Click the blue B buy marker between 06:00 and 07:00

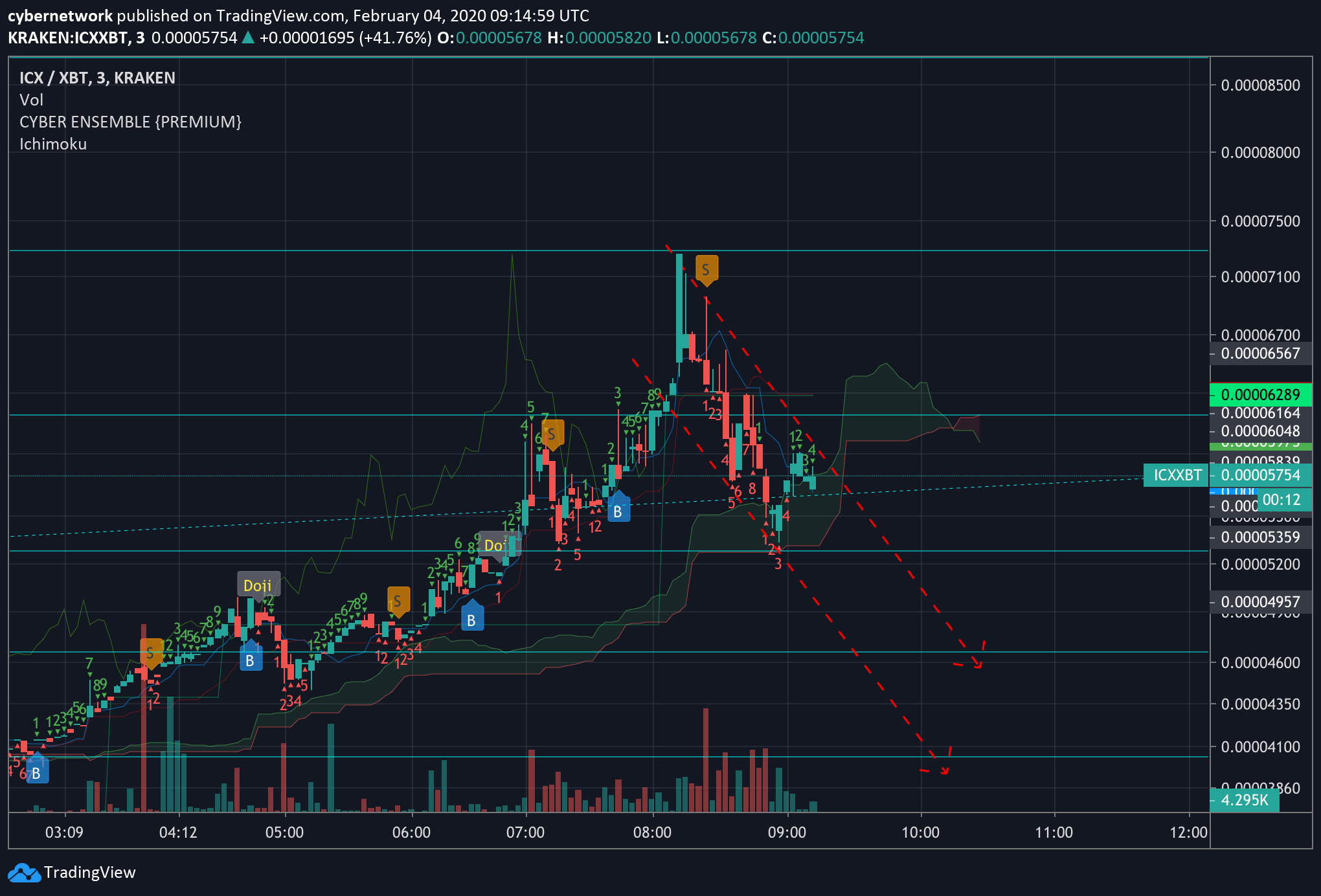point(472,617)
